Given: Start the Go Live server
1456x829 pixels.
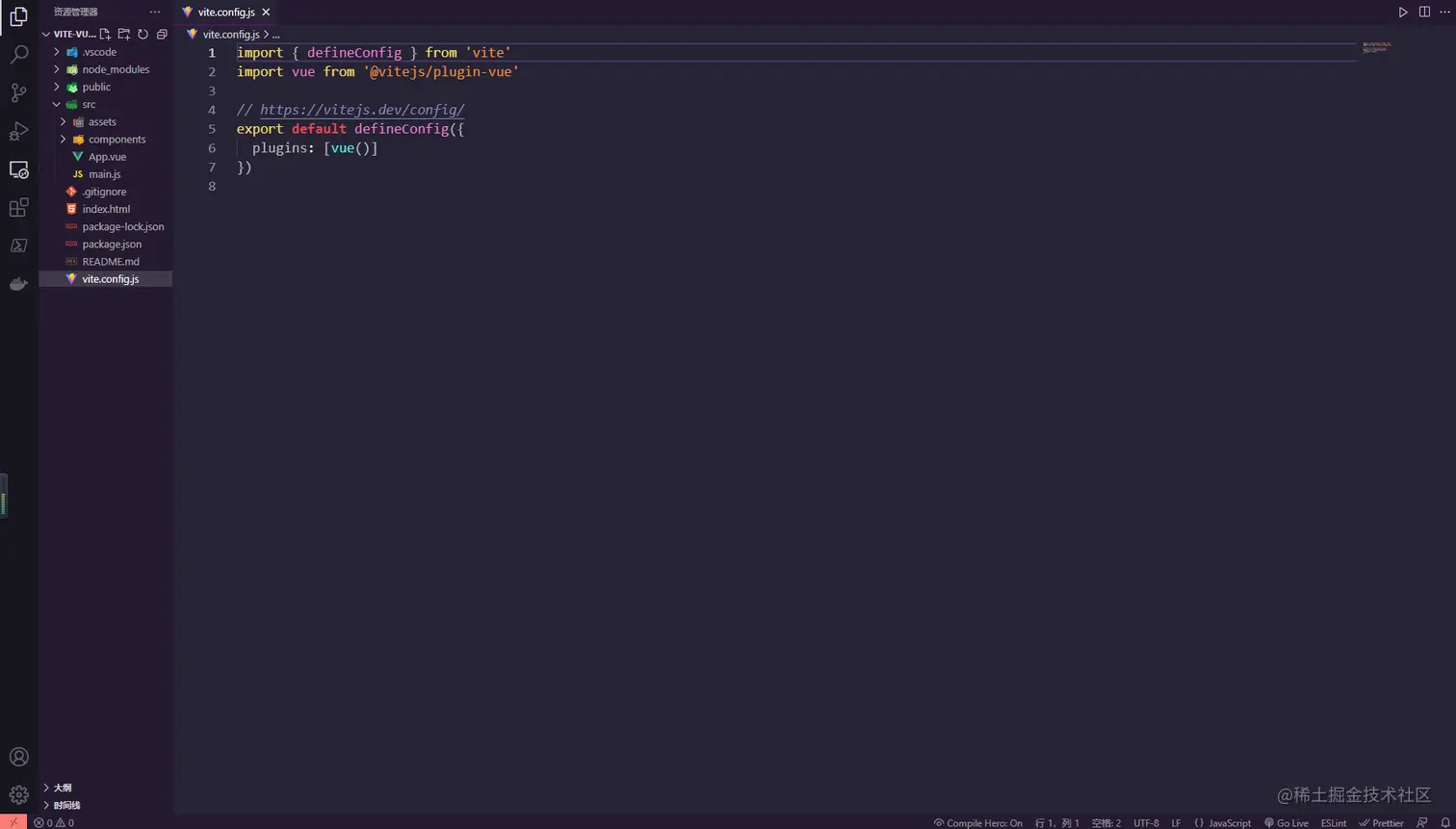Looking at the screenshot, I should click(1287, 823).
